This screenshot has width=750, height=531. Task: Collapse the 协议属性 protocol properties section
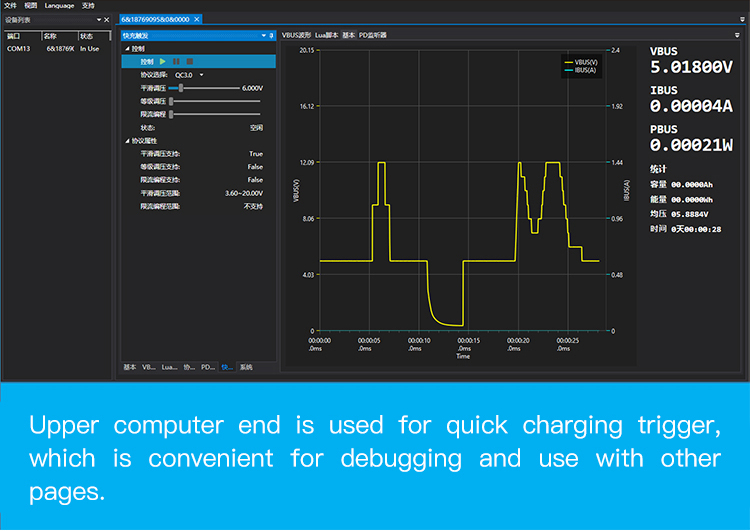[x=126, y=141]
